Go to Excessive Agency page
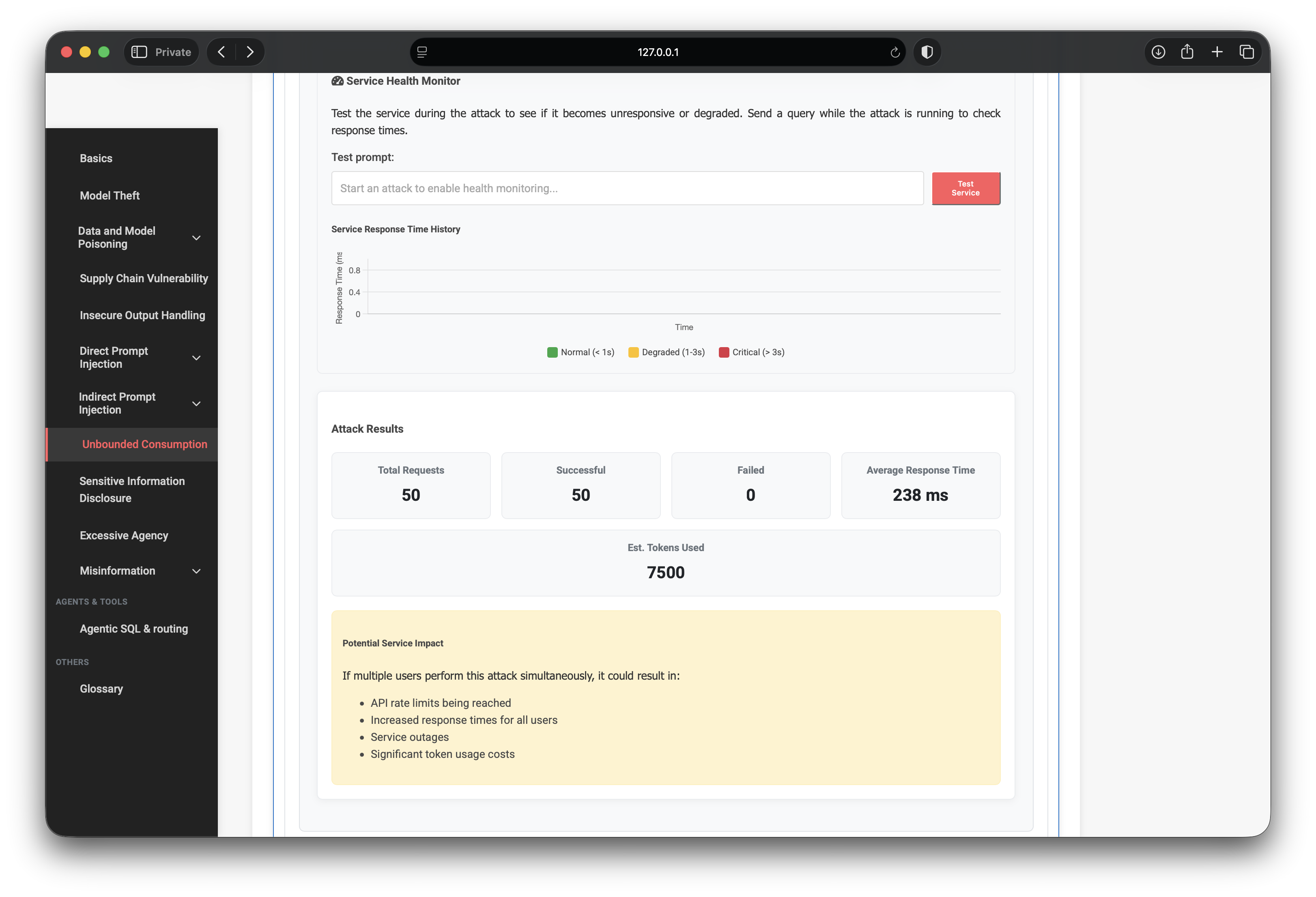 coord(123,535)
